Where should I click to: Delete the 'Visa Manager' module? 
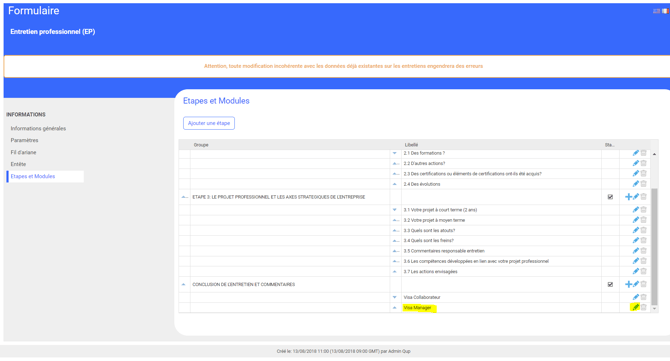pyautogui.click(x=644, y=308)
